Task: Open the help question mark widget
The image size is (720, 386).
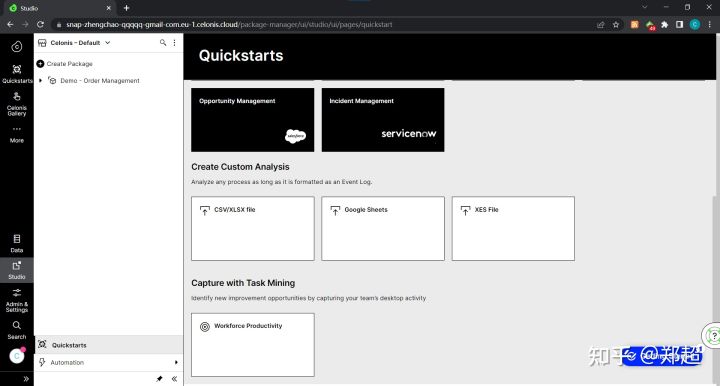Action: pos(713,336)
